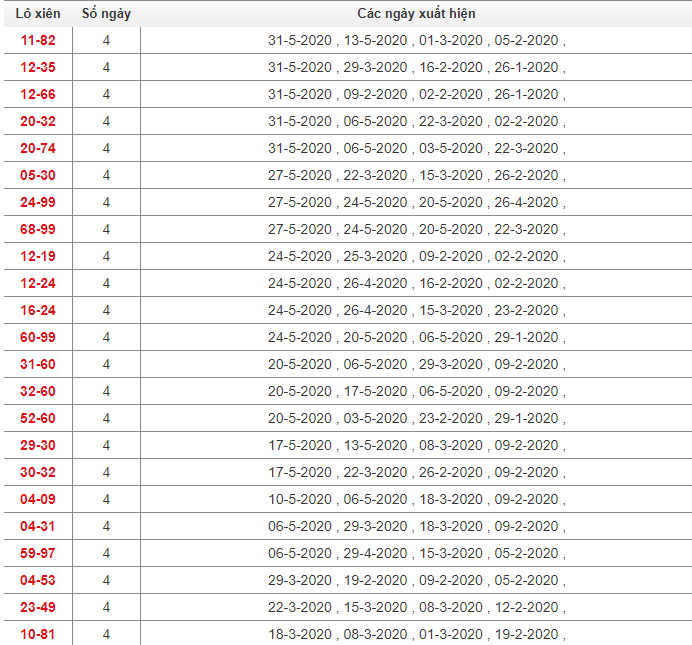Select the lô xiên pair 04-53
This screenshot has width=692, height=645.
38,580
